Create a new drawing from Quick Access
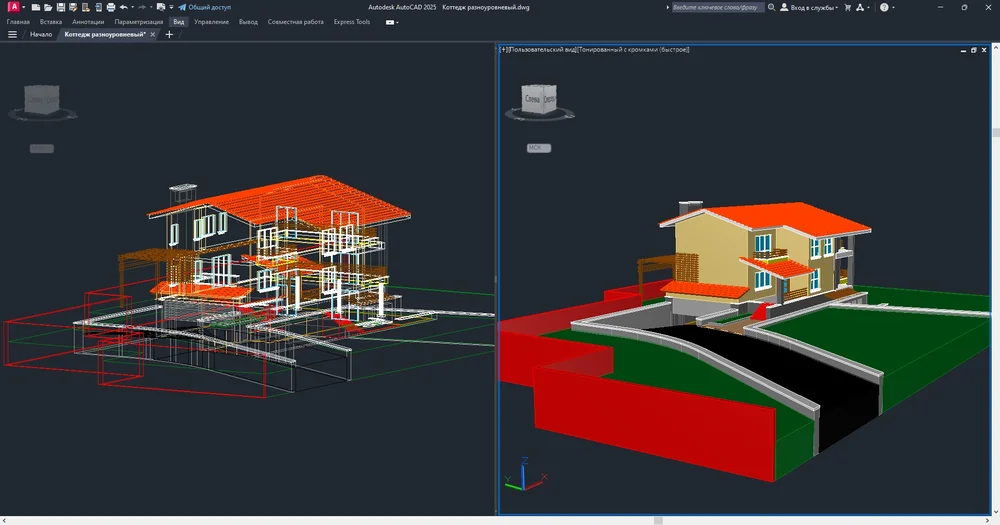The image size is (1000, 525). [35, 7]
